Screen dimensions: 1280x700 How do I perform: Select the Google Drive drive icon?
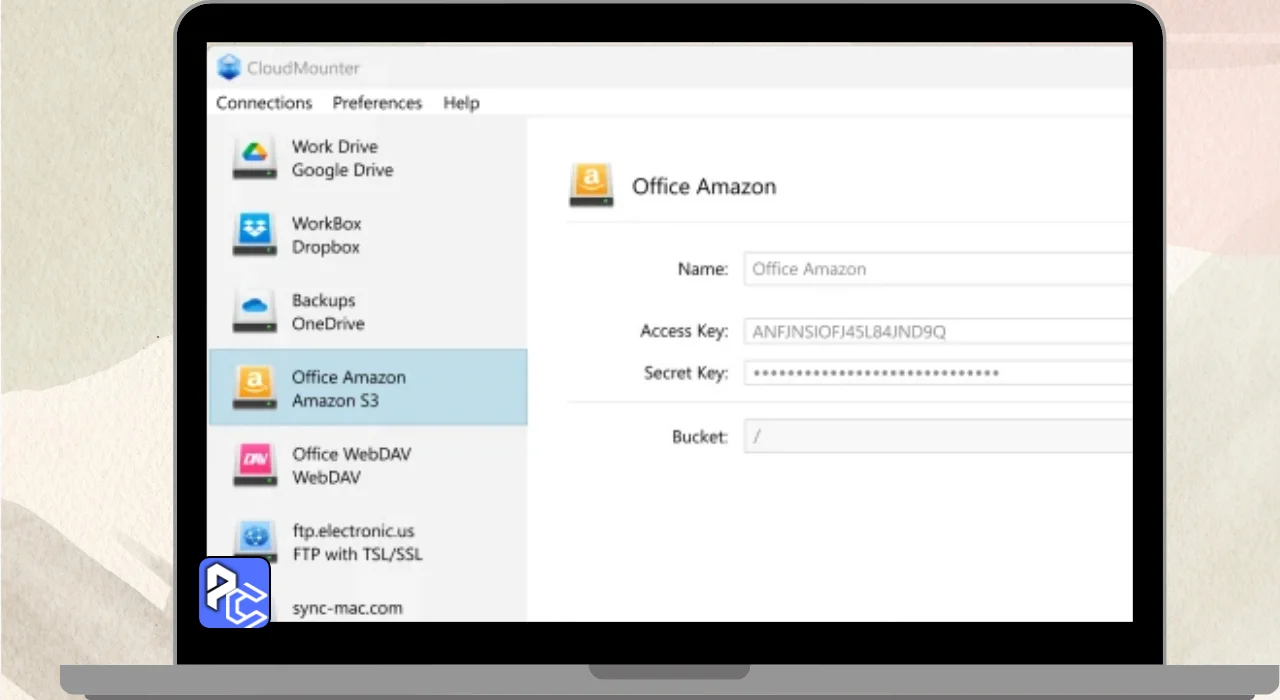coord(255,158)
